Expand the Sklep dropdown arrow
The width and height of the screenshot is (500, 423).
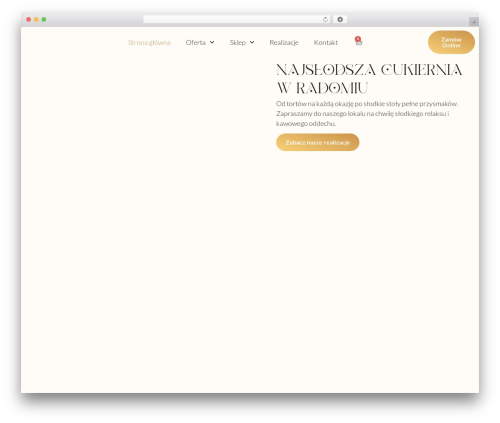pos(252,42)
